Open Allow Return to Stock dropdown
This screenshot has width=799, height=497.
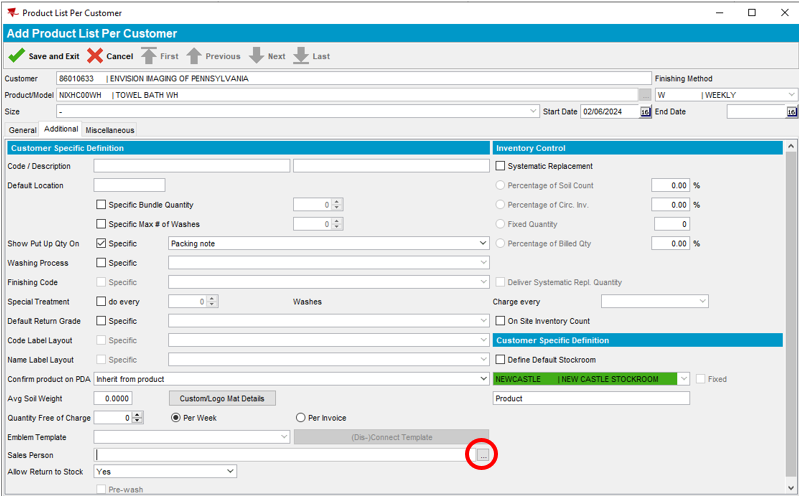point(230,471)
